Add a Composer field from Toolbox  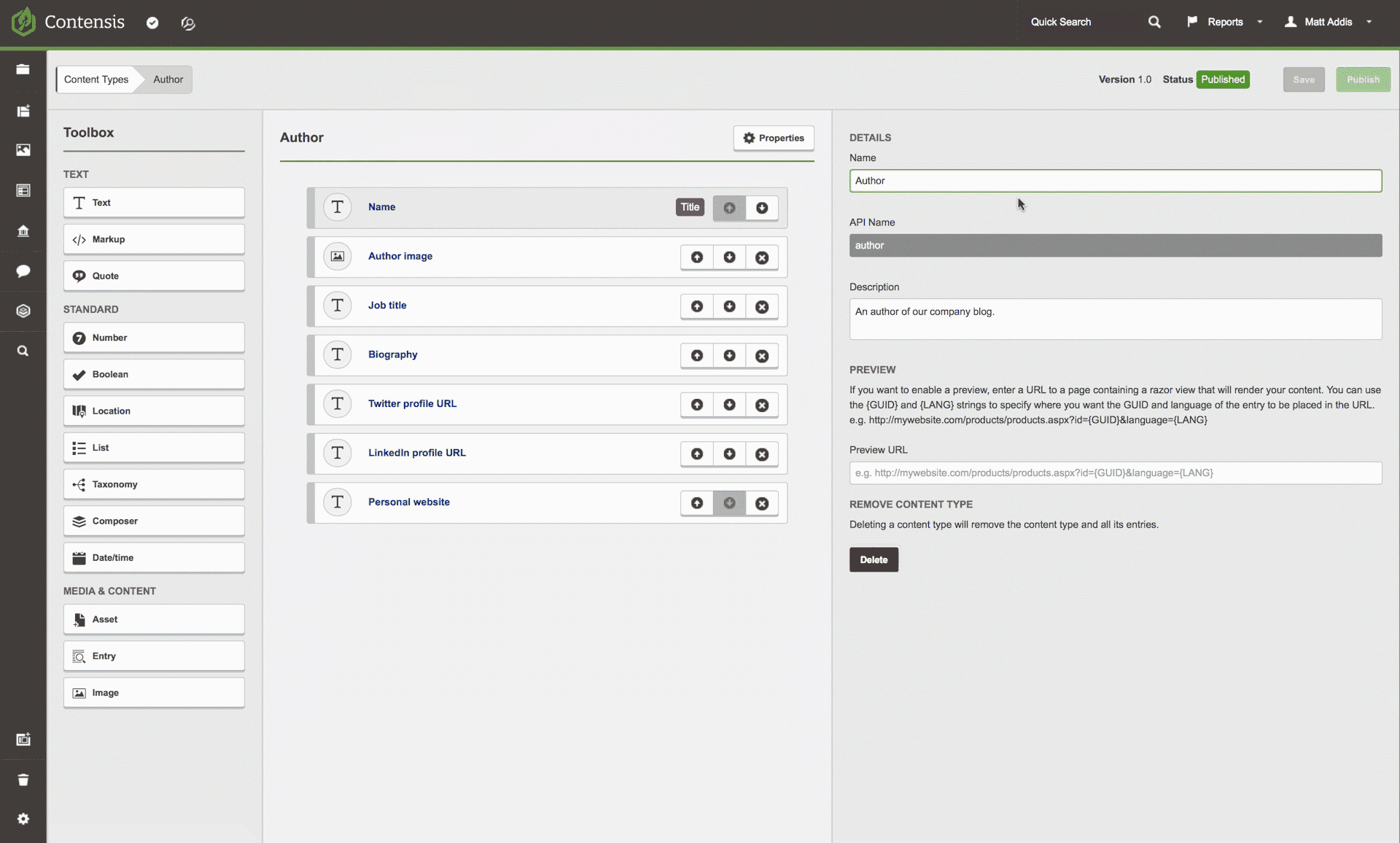pos(154,521)
